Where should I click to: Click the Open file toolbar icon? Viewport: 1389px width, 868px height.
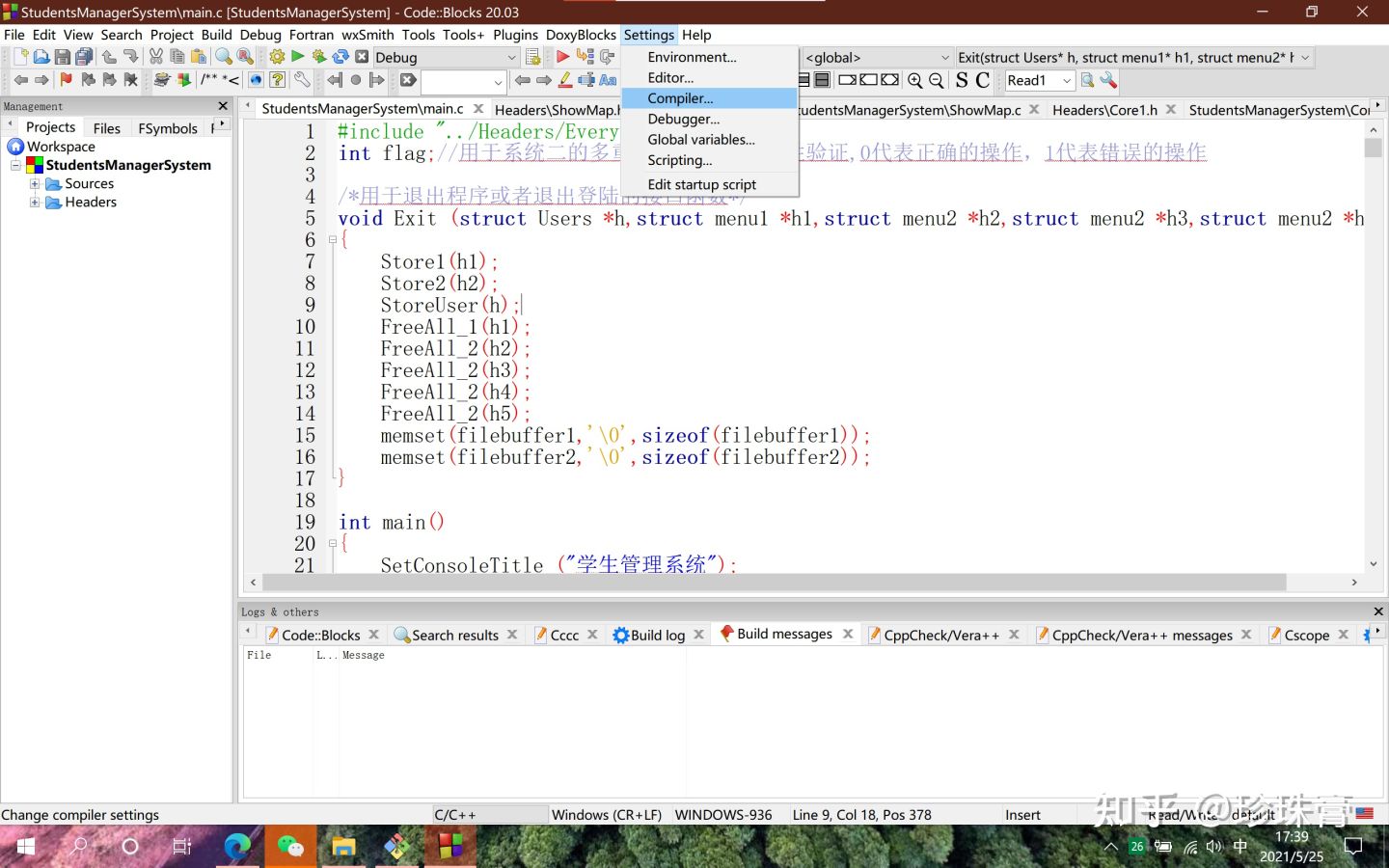[x=41, y=57]
